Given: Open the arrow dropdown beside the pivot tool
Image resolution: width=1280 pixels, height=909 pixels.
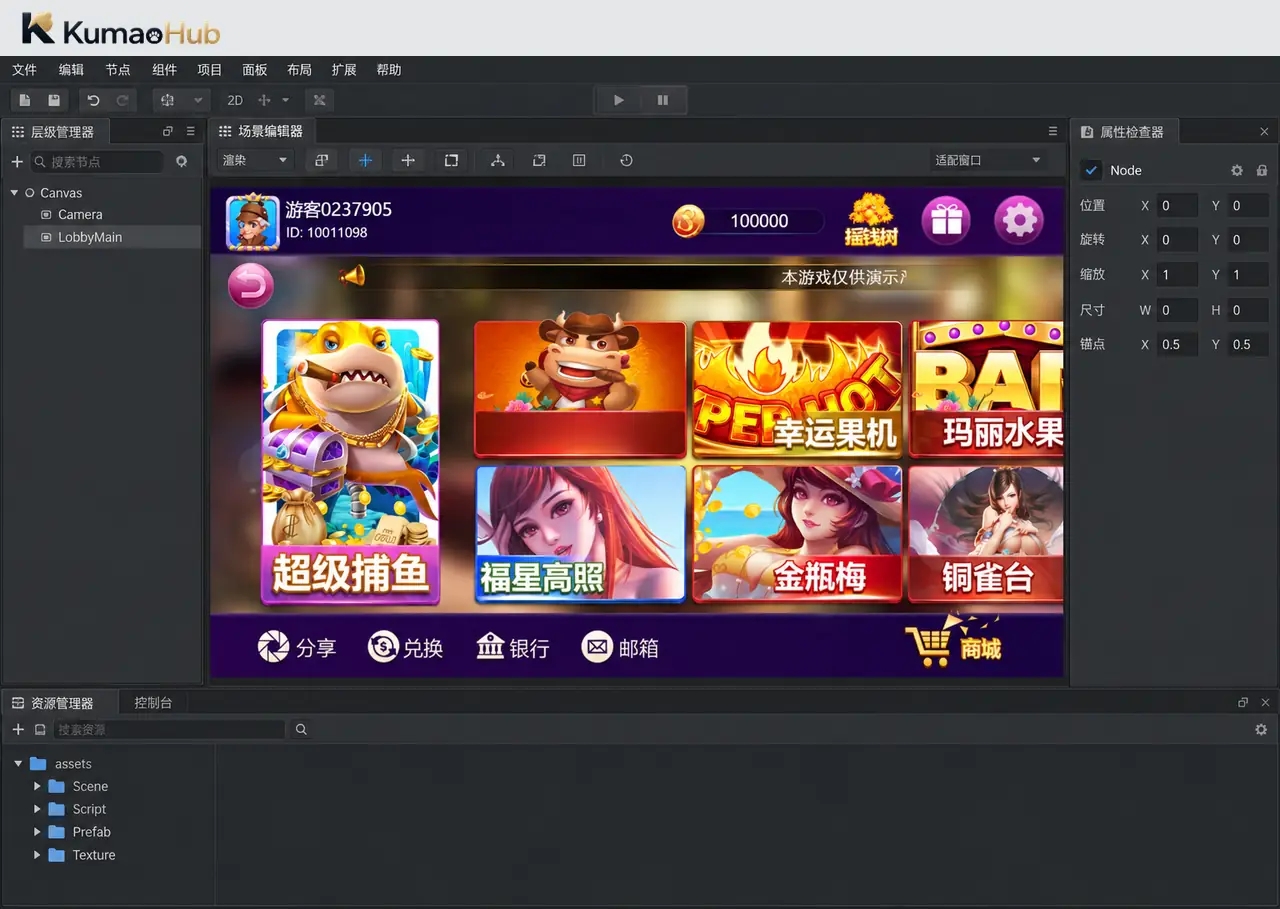Looking at the screenshot, I should pos(198,100).
